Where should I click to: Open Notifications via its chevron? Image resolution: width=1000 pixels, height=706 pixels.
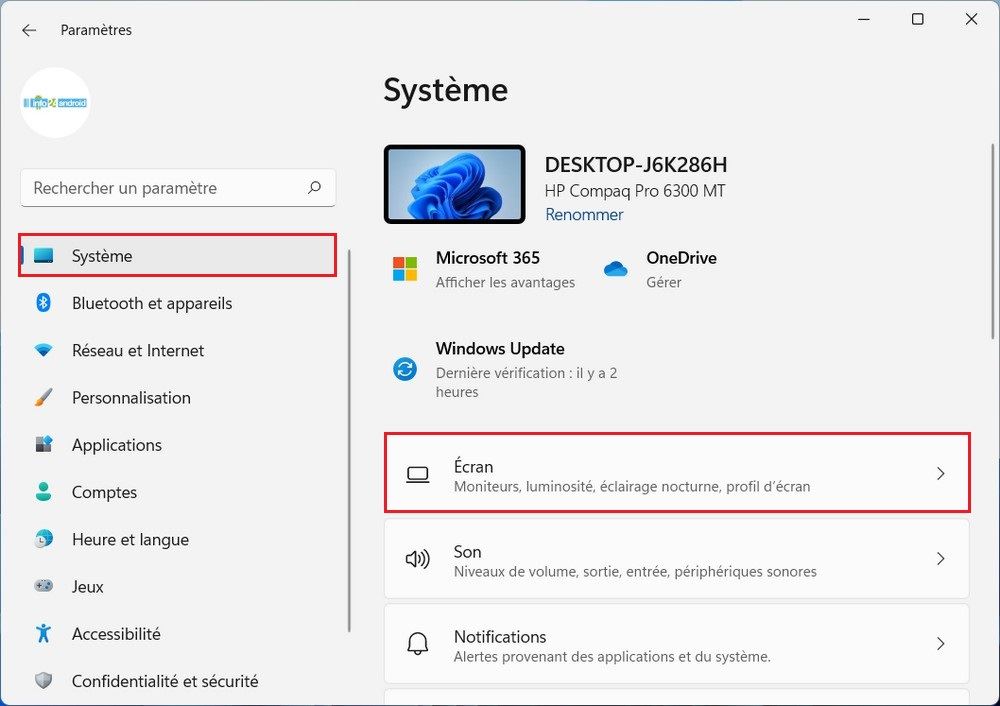(941, 643)
